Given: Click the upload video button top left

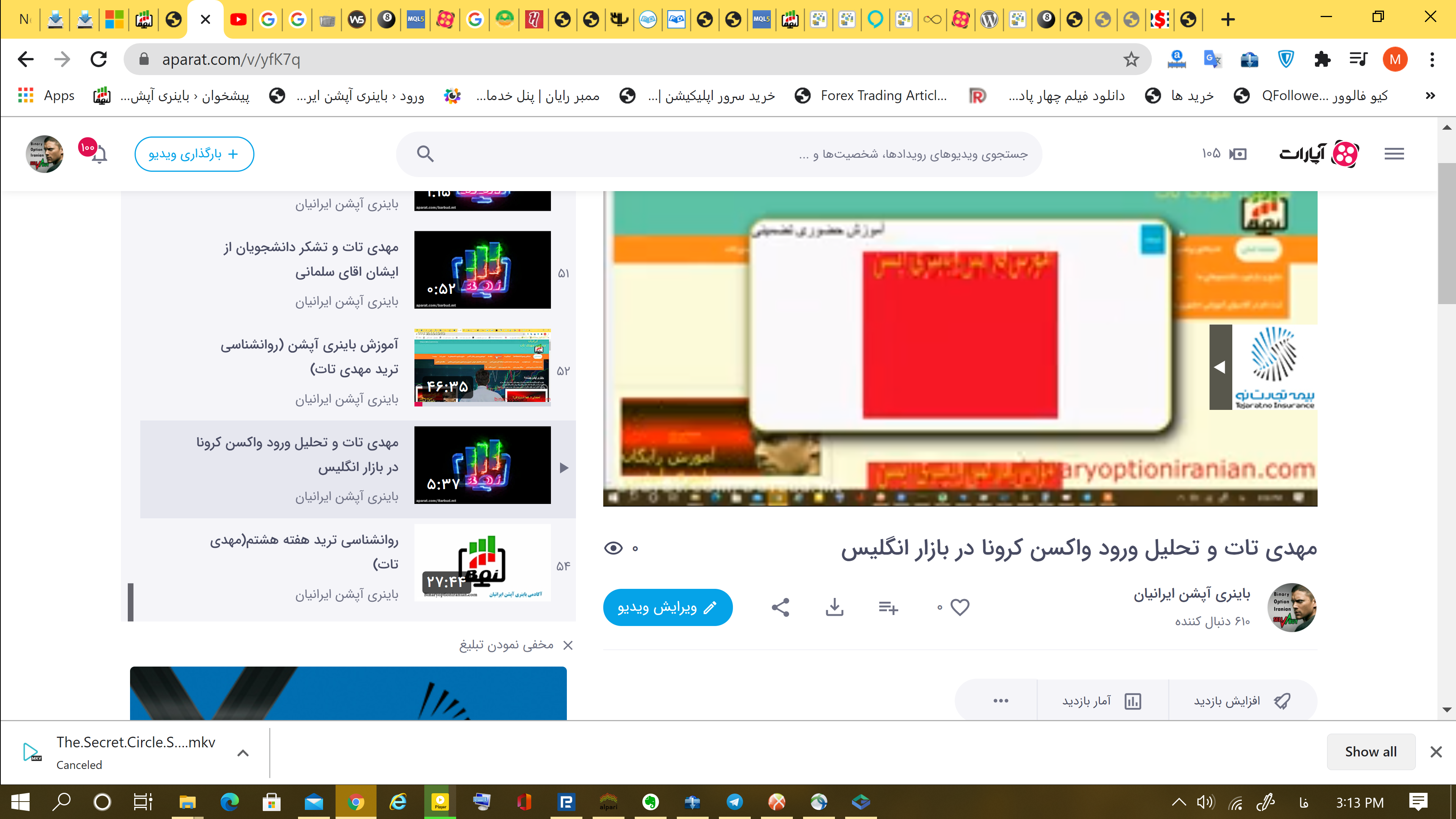Looking at the screenshot, I should click(194, 153).
